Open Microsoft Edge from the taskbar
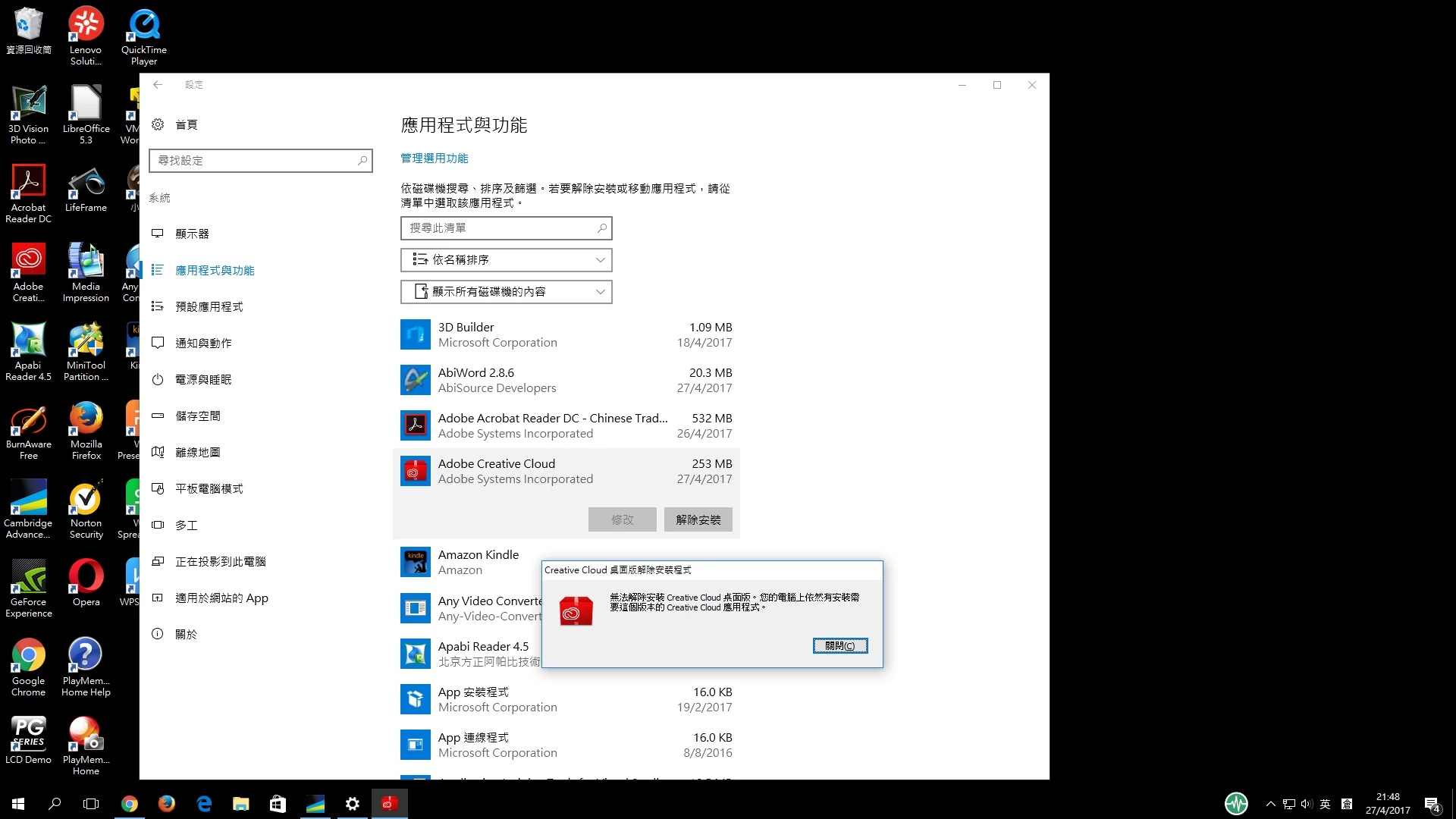The height and width of the screenshot is (819, 1456). click(204, 804)
